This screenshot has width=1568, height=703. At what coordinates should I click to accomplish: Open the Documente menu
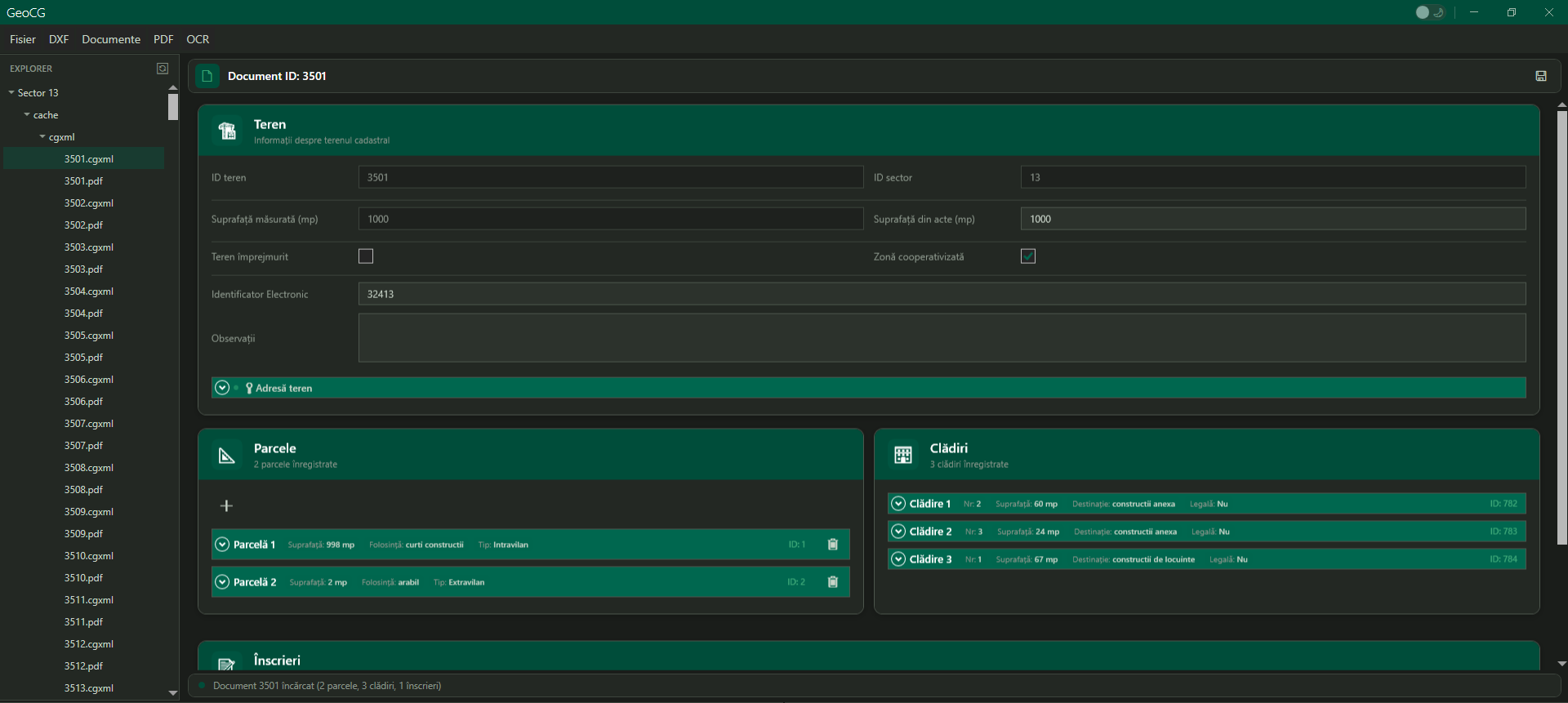[x=111, y=39]
